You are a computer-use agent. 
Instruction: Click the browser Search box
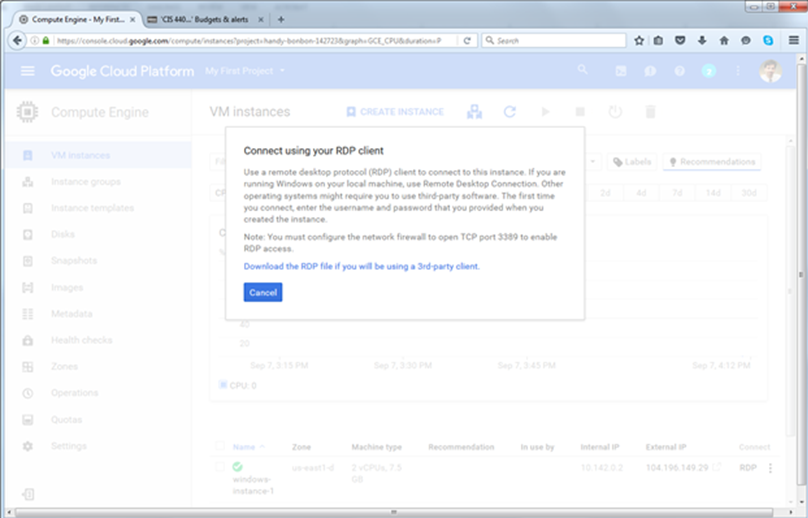coord(553,40)
